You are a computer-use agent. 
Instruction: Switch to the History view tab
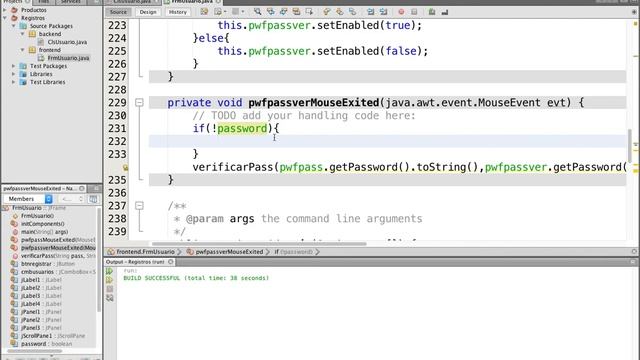click(178, 12)
